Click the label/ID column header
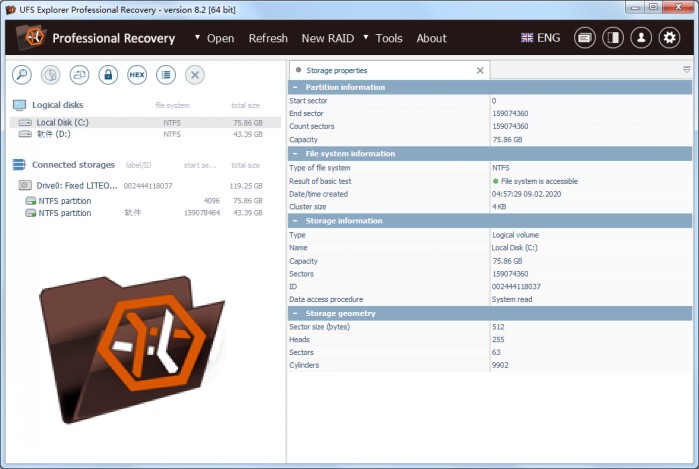This screenshot has height=469, width=699. [x=138, y=165]
